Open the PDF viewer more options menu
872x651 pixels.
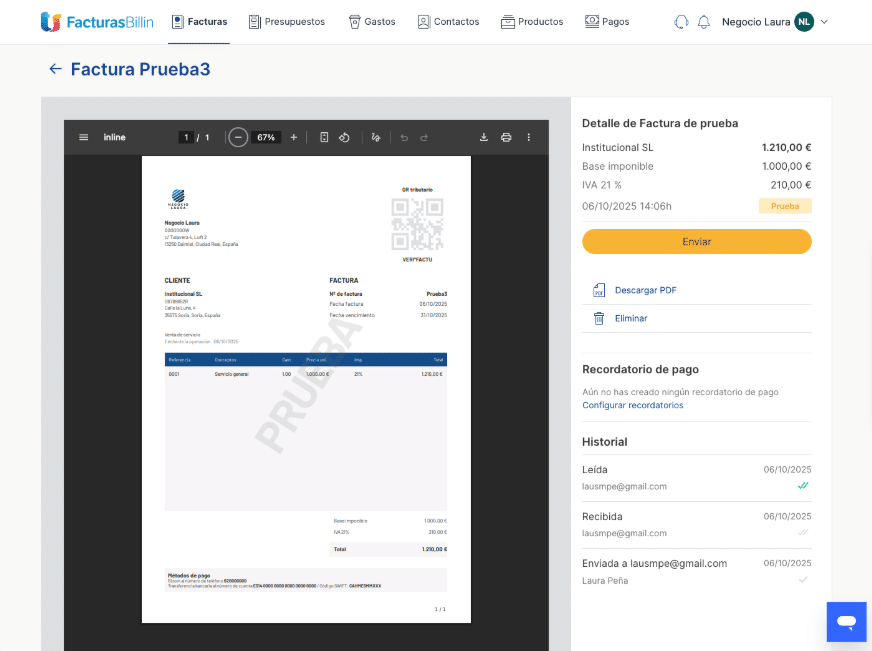click(529, 137)
